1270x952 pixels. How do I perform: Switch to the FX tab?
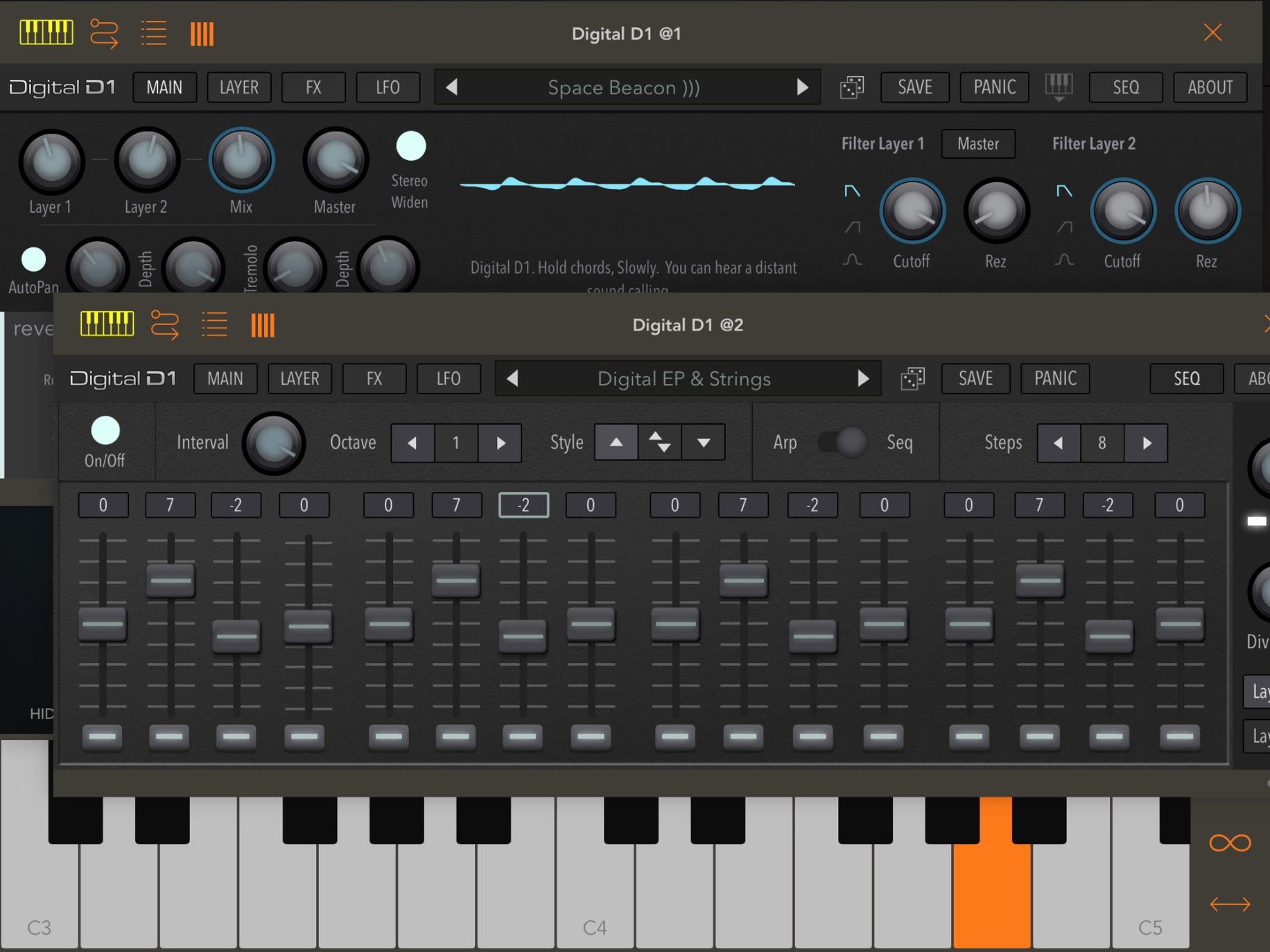(x=313, y=87)
